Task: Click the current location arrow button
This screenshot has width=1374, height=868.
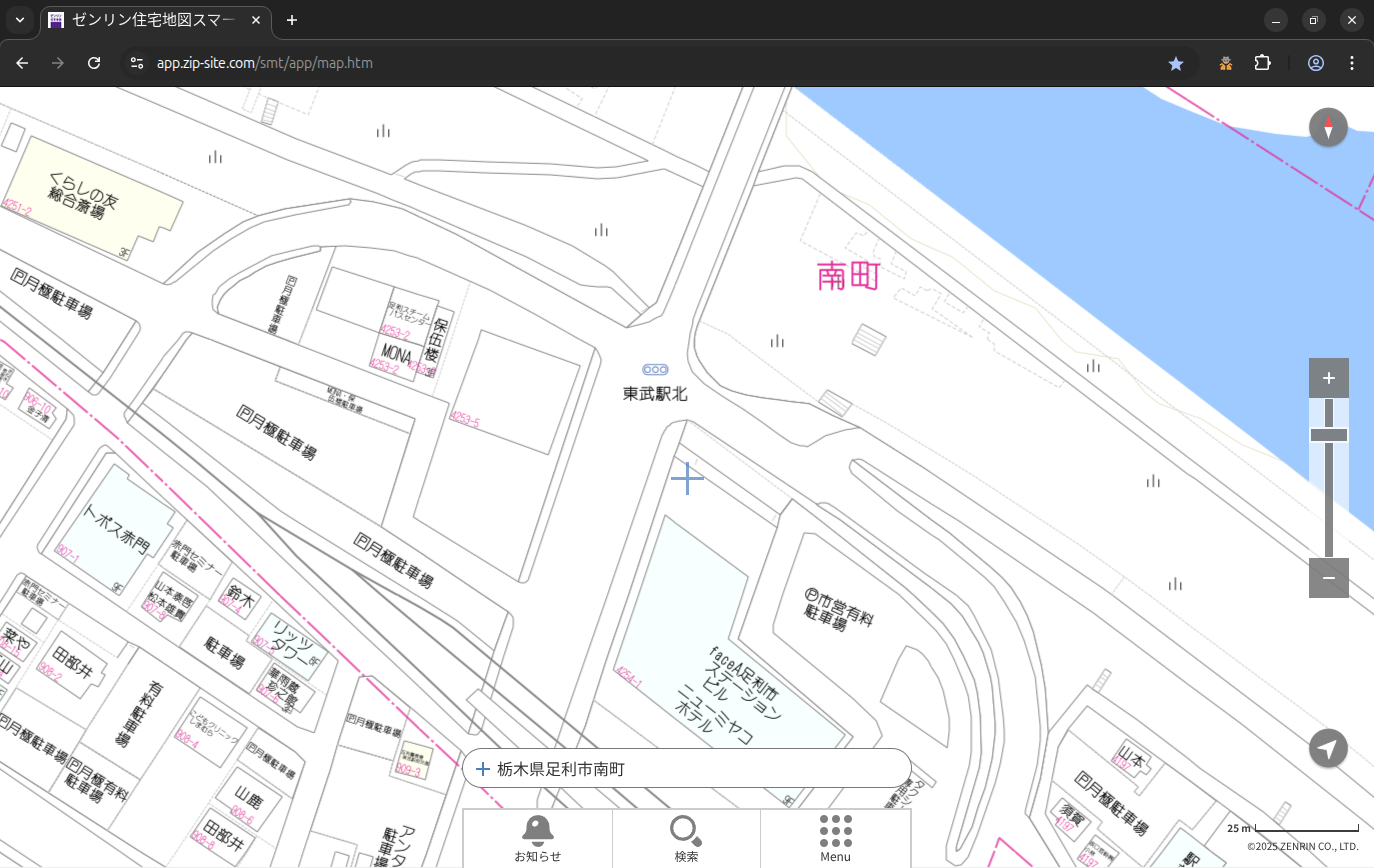Action: tap(1328, 748)
